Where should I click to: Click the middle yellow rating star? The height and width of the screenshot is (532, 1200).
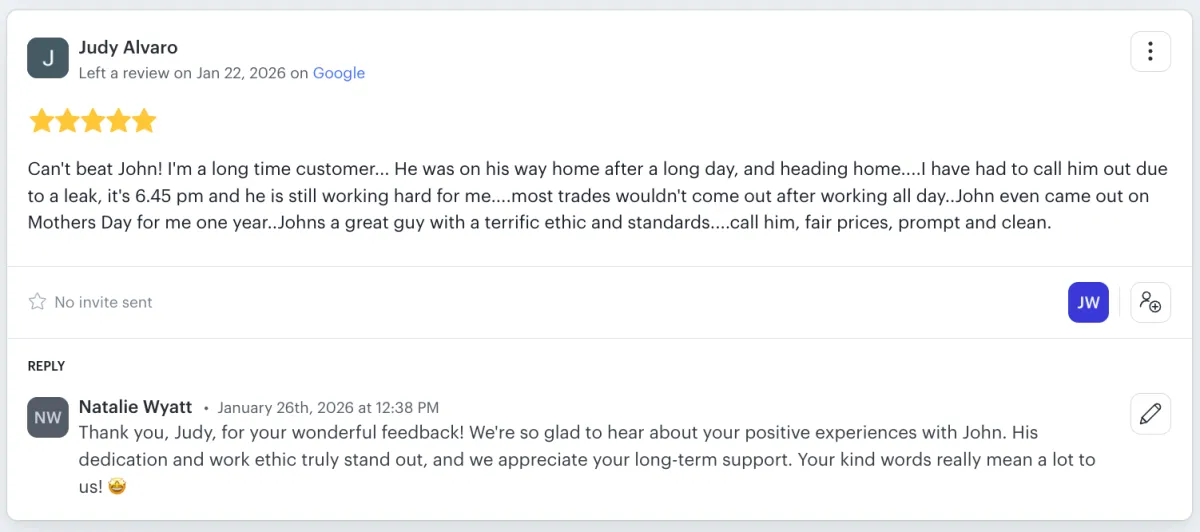coord(93,121)
